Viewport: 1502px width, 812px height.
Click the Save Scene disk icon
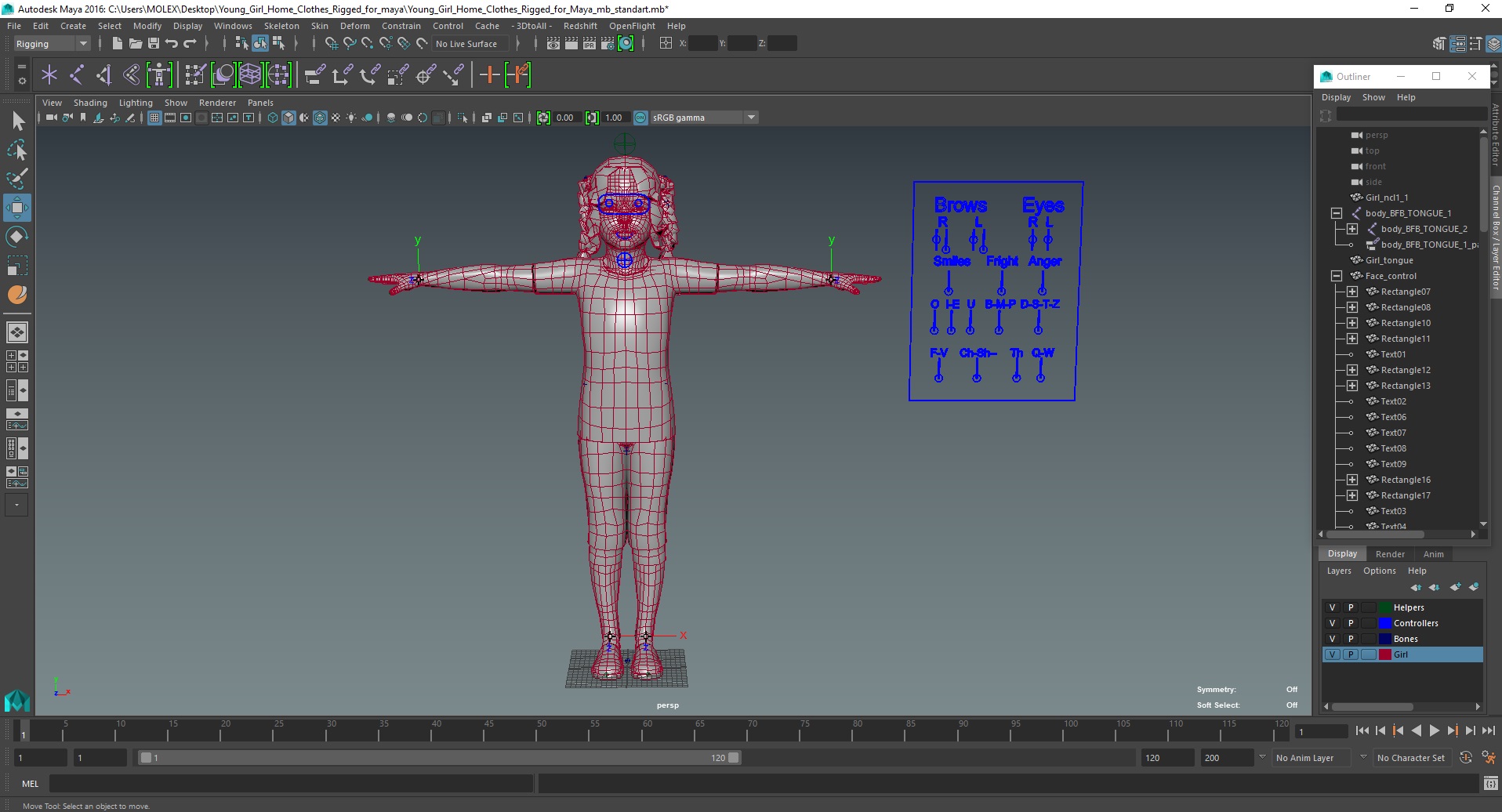[153, 43]
